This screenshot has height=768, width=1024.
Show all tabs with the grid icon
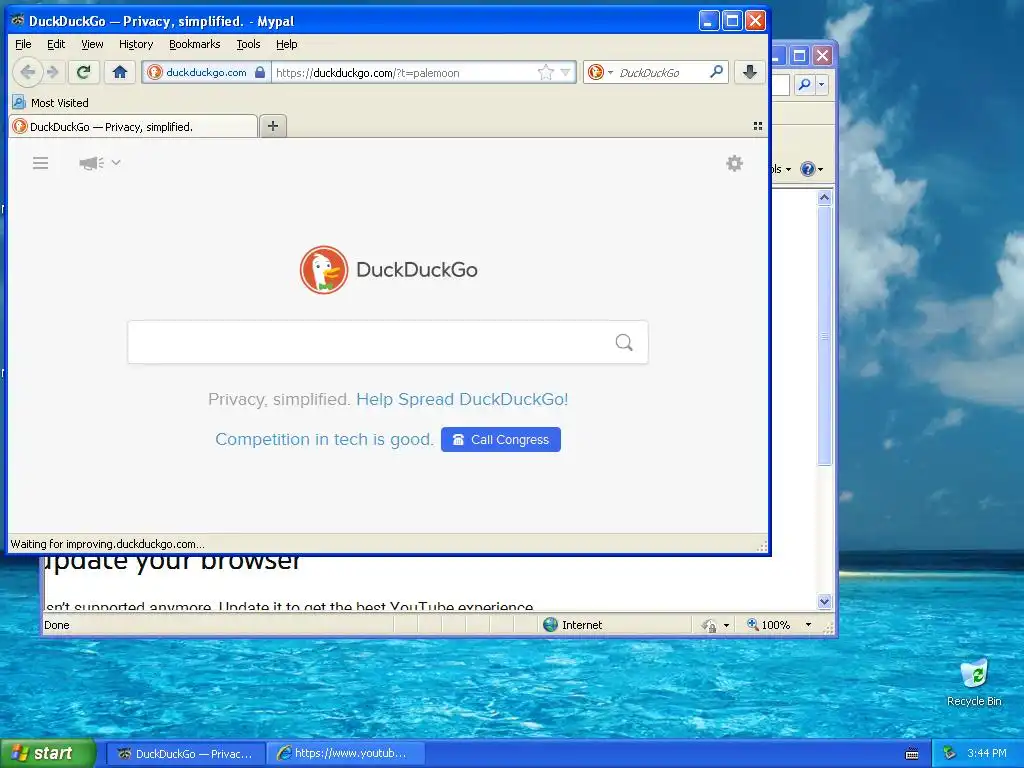click(x=758, y=126)
